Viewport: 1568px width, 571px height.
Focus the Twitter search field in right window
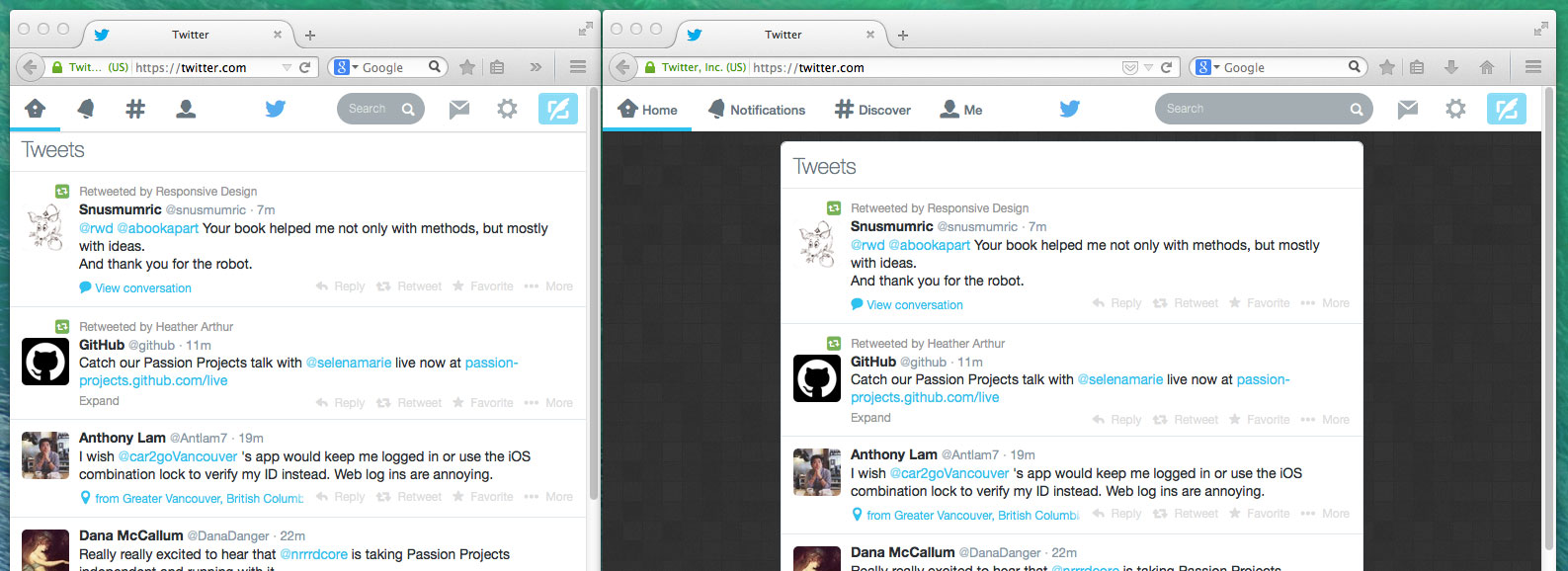click(1264, 109)
